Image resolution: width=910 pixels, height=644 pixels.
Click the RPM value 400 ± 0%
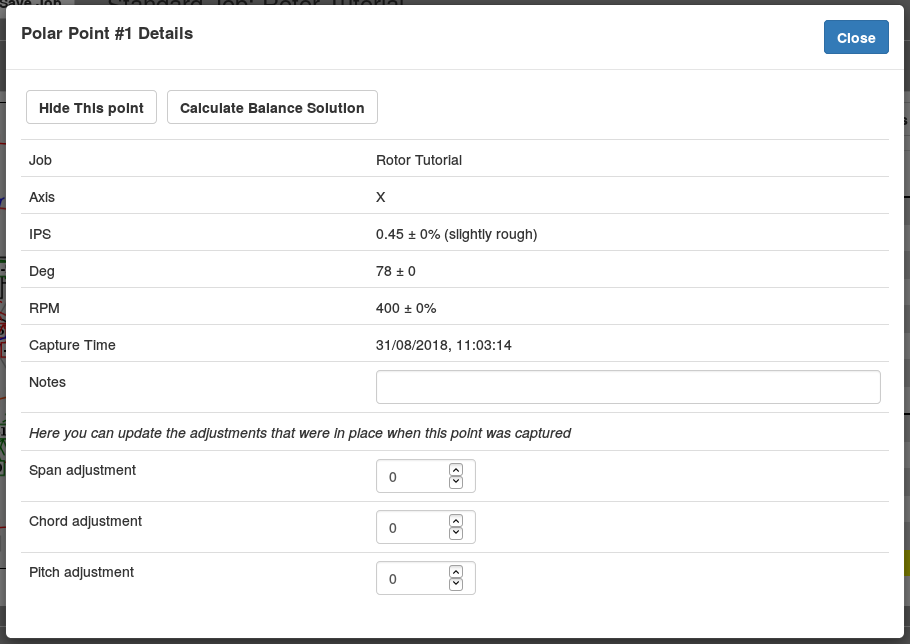(x=405, y=308)
